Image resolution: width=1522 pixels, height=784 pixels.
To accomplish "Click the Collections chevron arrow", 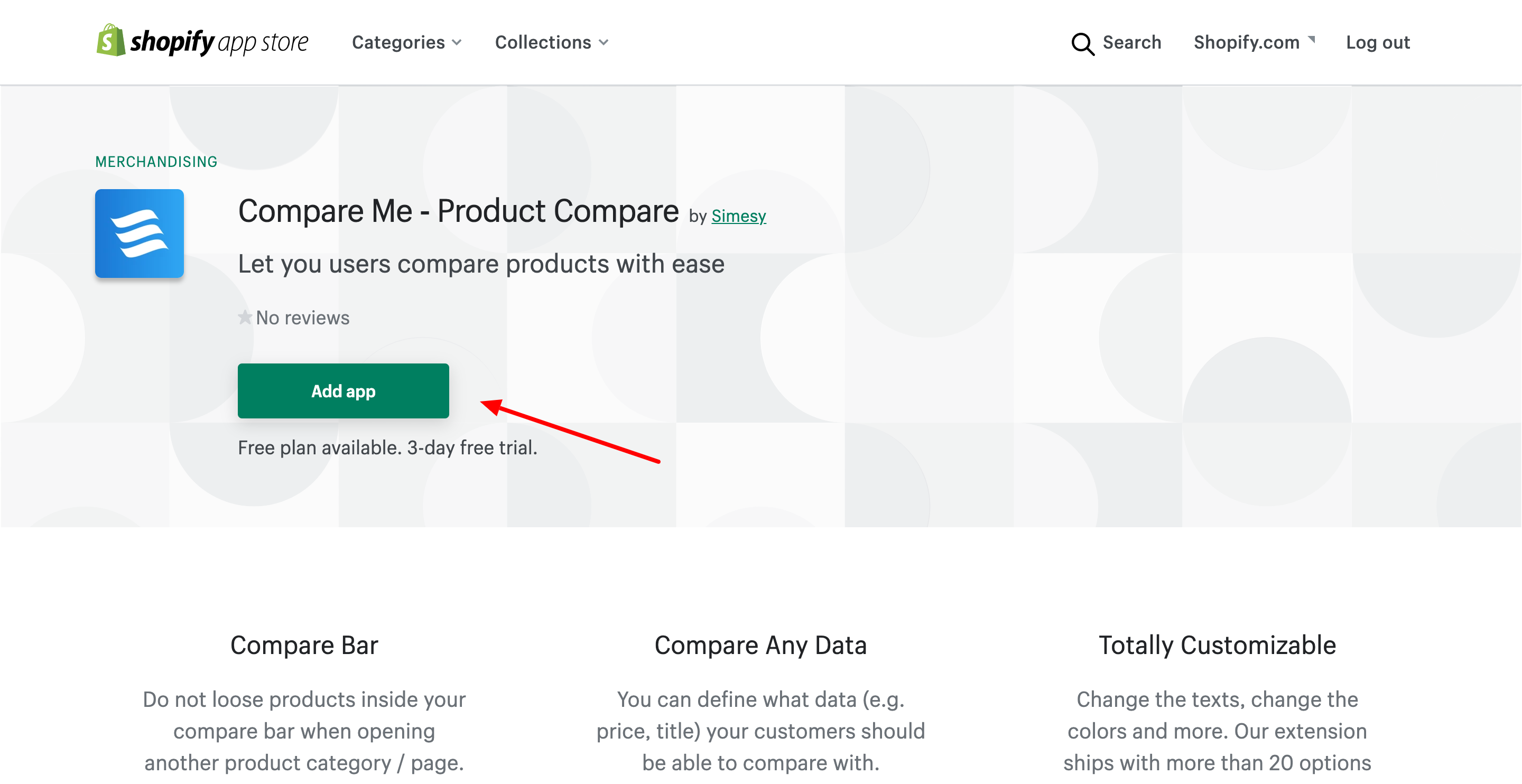I will pos(603,43).
